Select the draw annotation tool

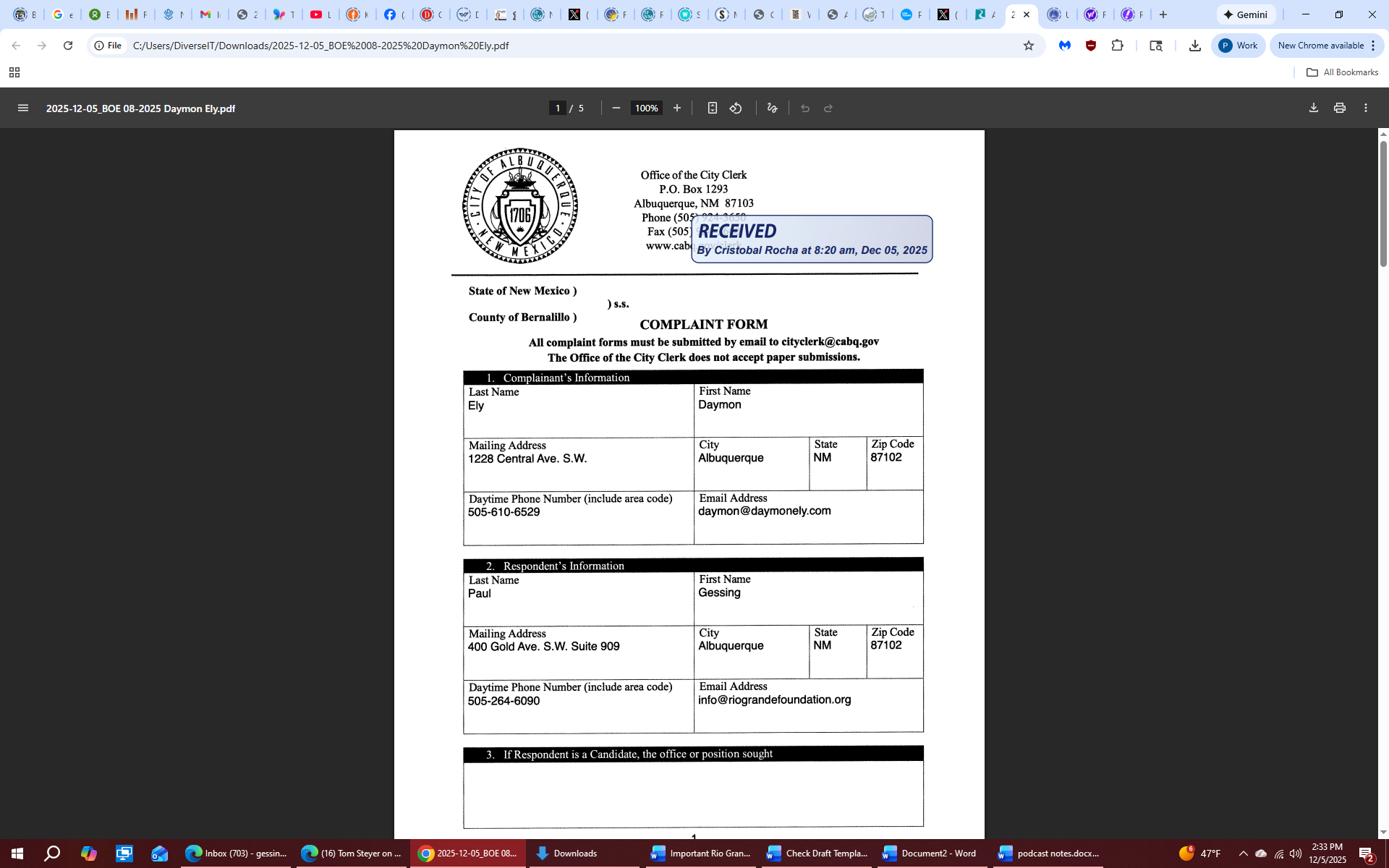pyautogui.click(x=772, y=108)
